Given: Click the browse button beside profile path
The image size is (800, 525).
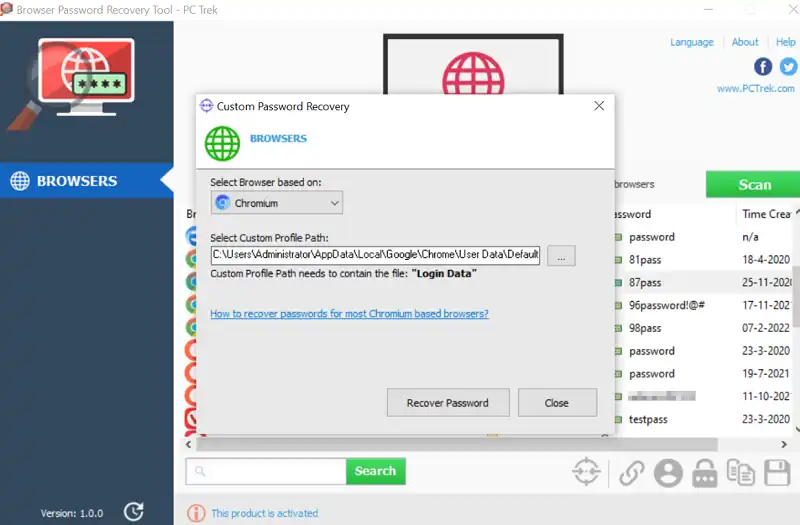Looking at the screenshot, I should [x=561, y=256].
